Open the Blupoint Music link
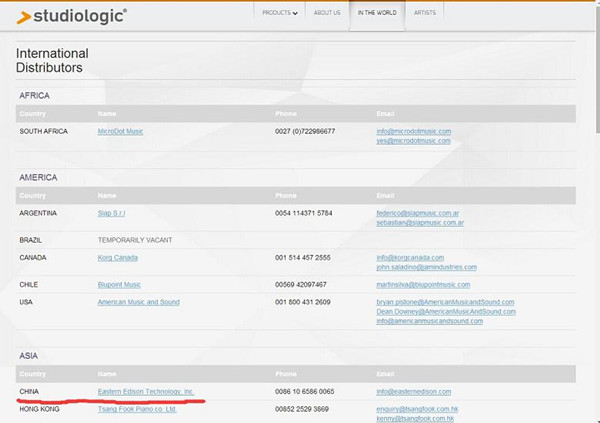600x423 pixels. click(119, 284)
